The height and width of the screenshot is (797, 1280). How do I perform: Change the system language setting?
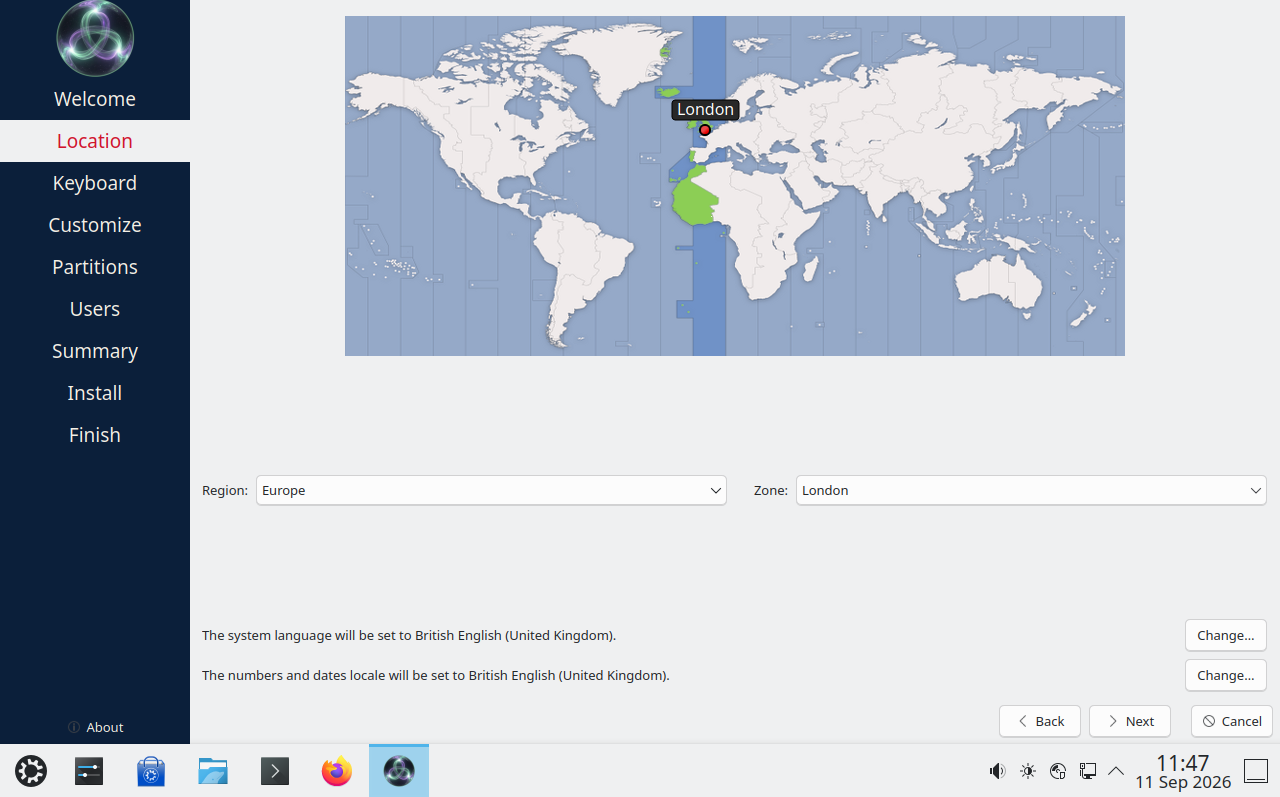coord(1226,635)
